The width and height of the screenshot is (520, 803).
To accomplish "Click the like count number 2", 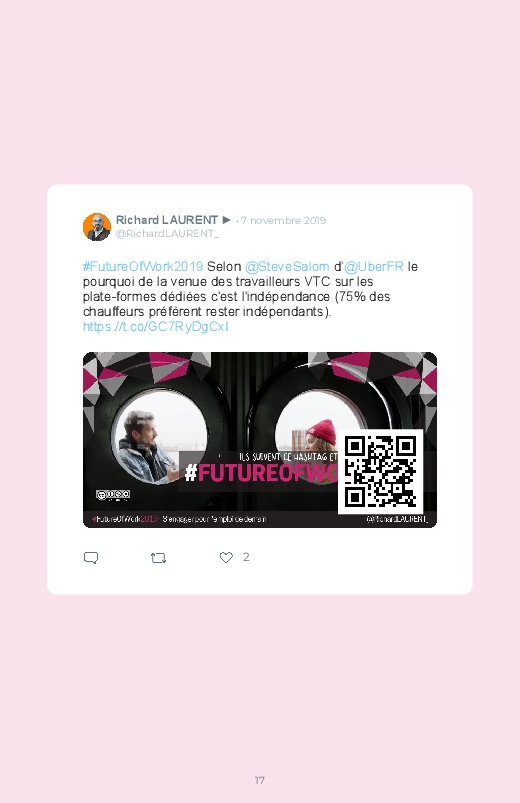I will pos(246,557).
